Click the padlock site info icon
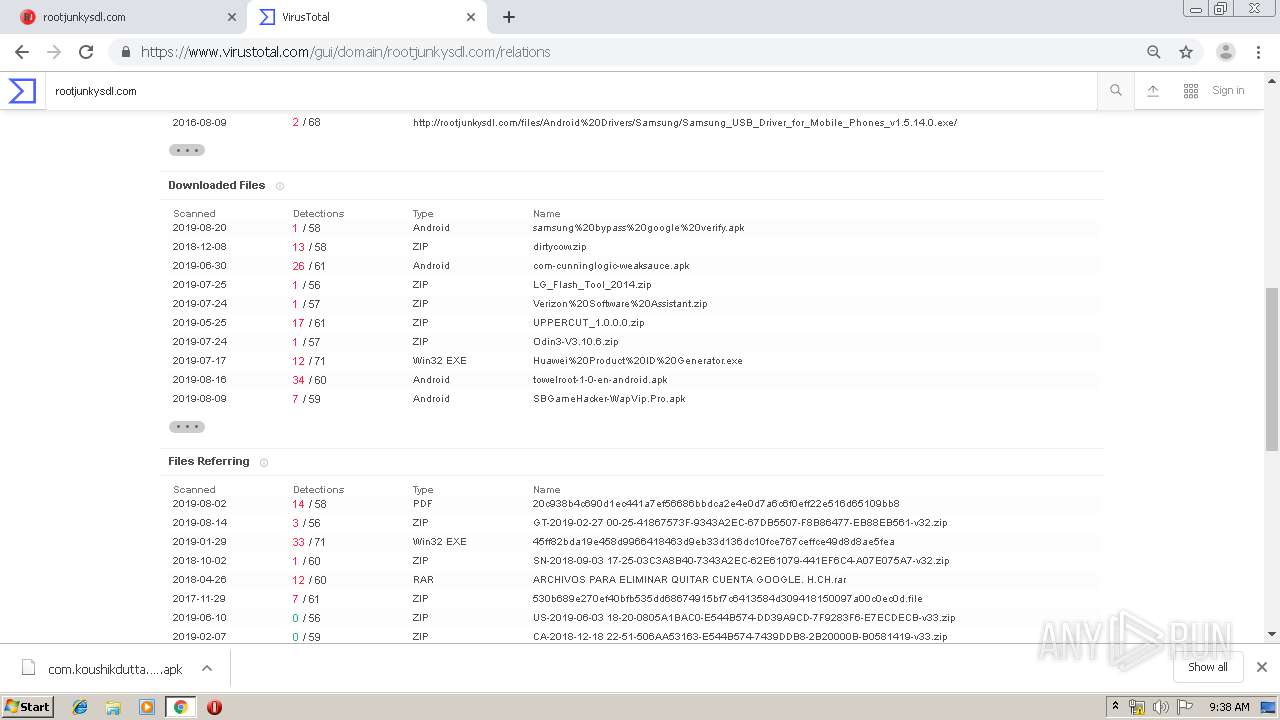The image size is (1280, 720). [x=126, y=52]
